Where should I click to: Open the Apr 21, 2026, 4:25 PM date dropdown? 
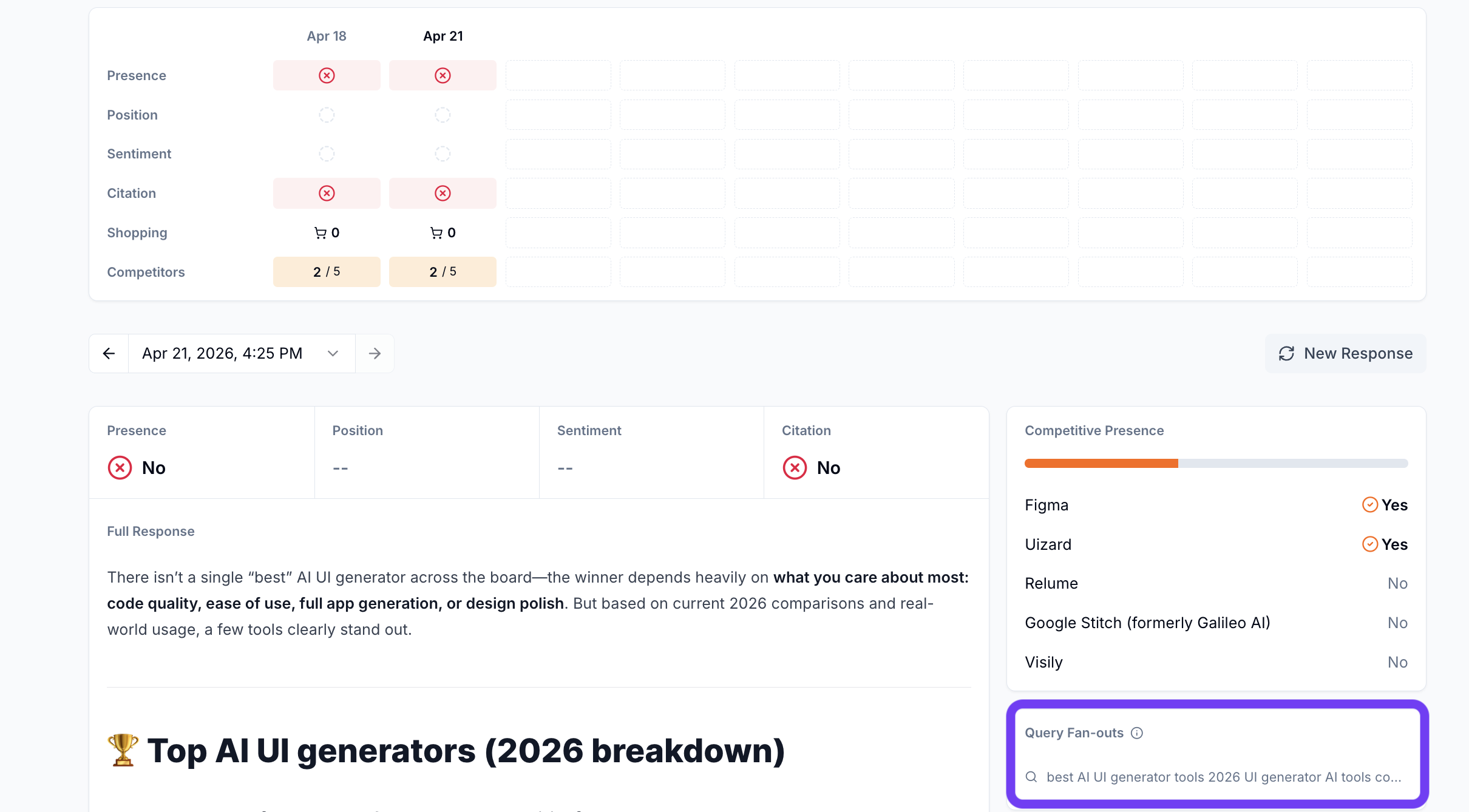click(222, 354)
